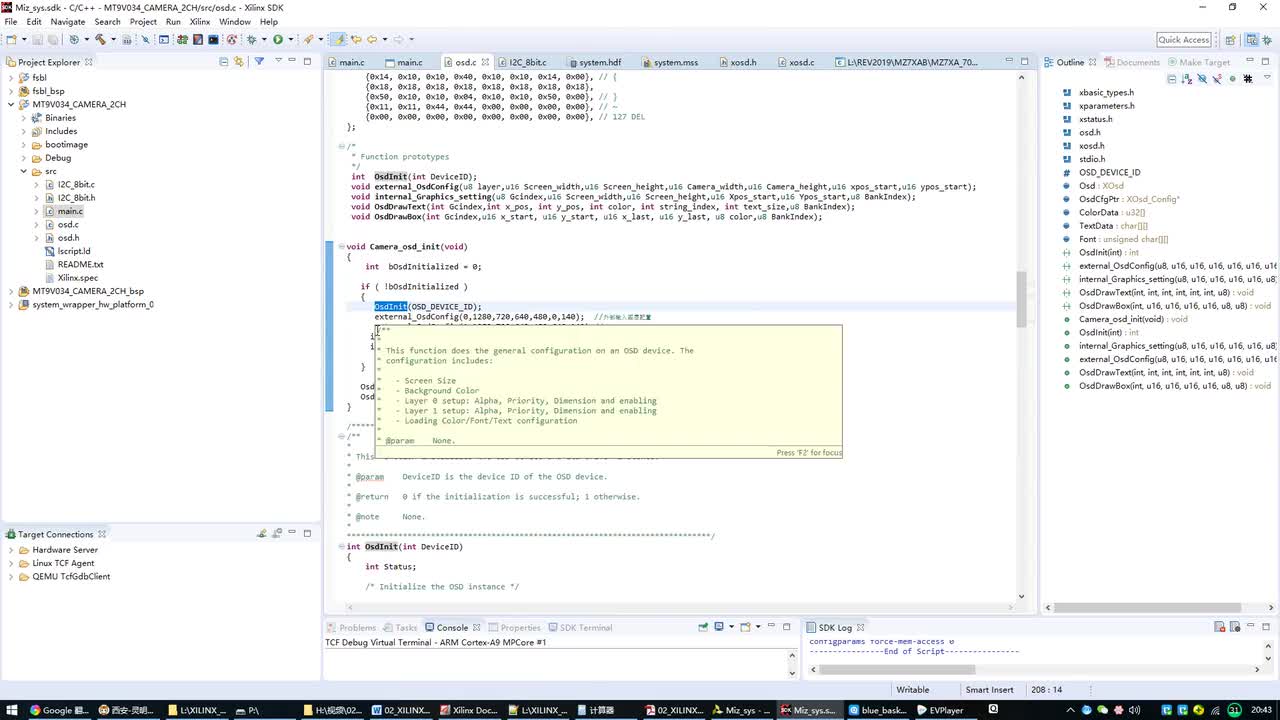Click the Open Console icon in Console panel
Image resolution: width=1280 pixels, height=720 pixels.
[x=745, y=628]
